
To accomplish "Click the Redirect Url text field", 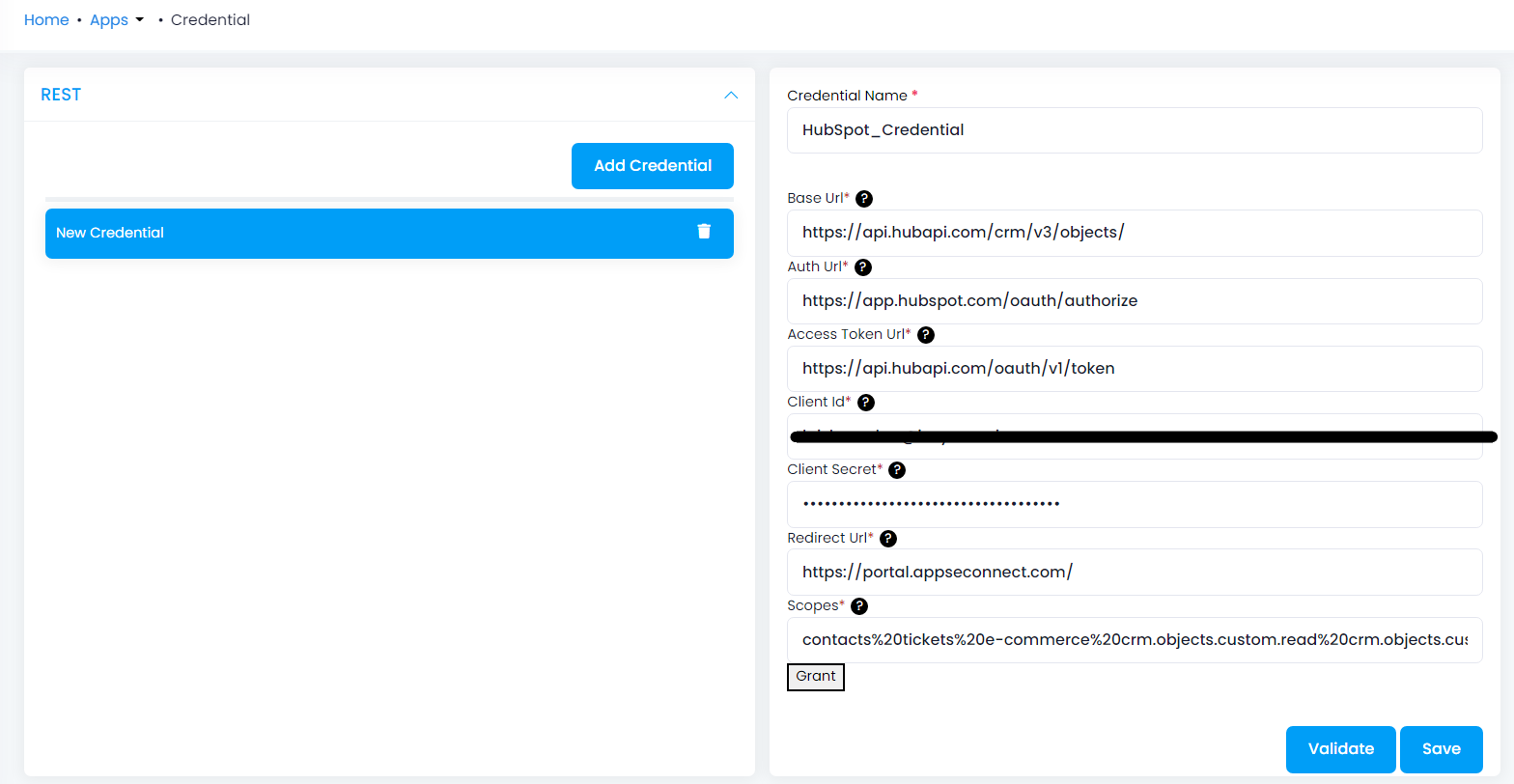I will (x=1134, y=573).
